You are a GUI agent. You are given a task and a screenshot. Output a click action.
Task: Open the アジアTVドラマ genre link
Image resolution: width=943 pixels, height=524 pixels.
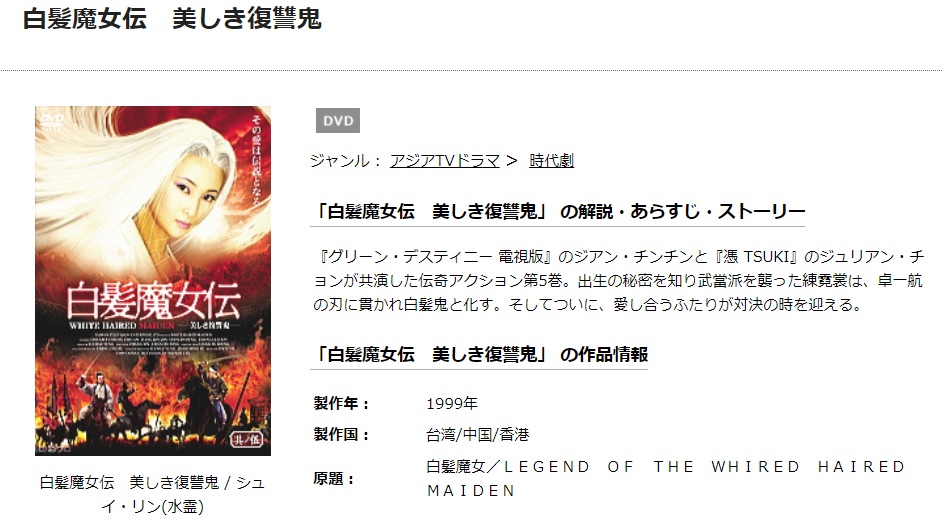point(445,161)
